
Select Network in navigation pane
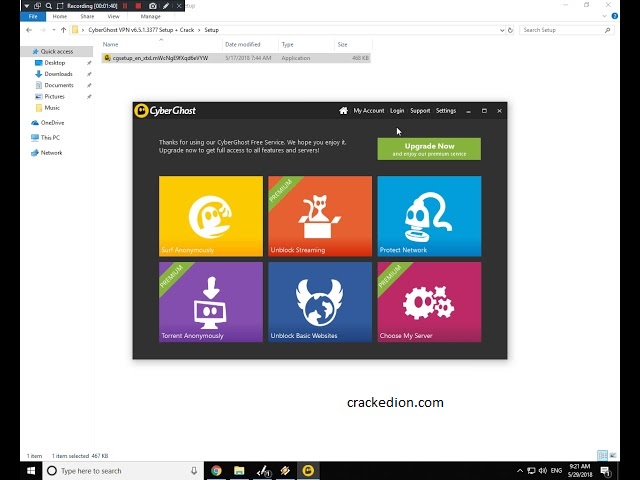(51, 153)
